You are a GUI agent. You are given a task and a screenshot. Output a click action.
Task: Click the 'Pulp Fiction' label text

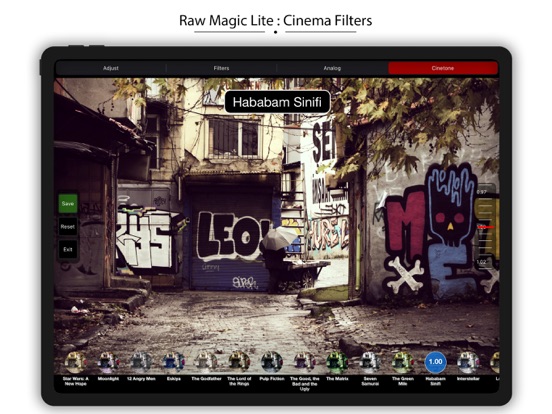pyautogui.click(x=272, y=379)
